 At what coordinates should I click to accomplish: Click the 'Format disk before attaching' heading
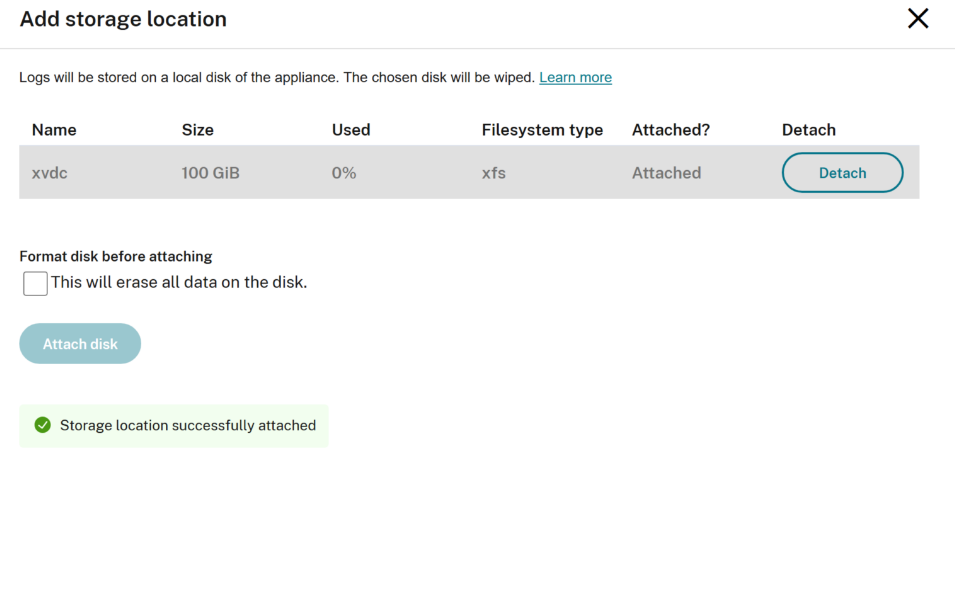[116, 257]
